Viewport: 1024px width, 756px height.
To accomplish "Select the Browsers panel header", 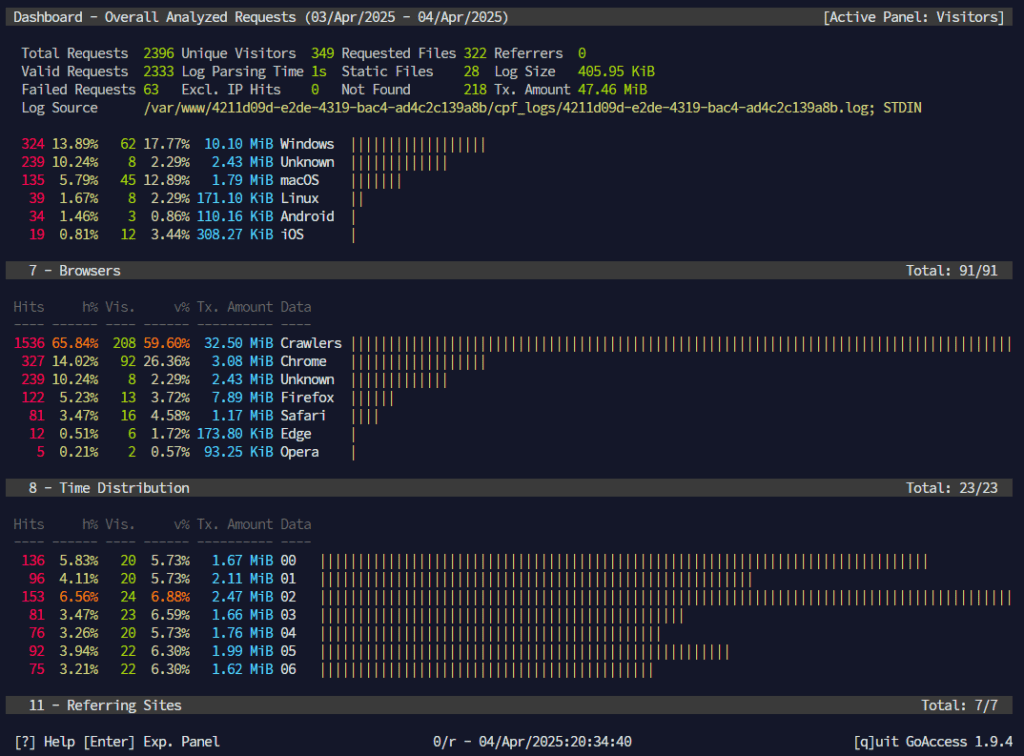I will 75,270.
